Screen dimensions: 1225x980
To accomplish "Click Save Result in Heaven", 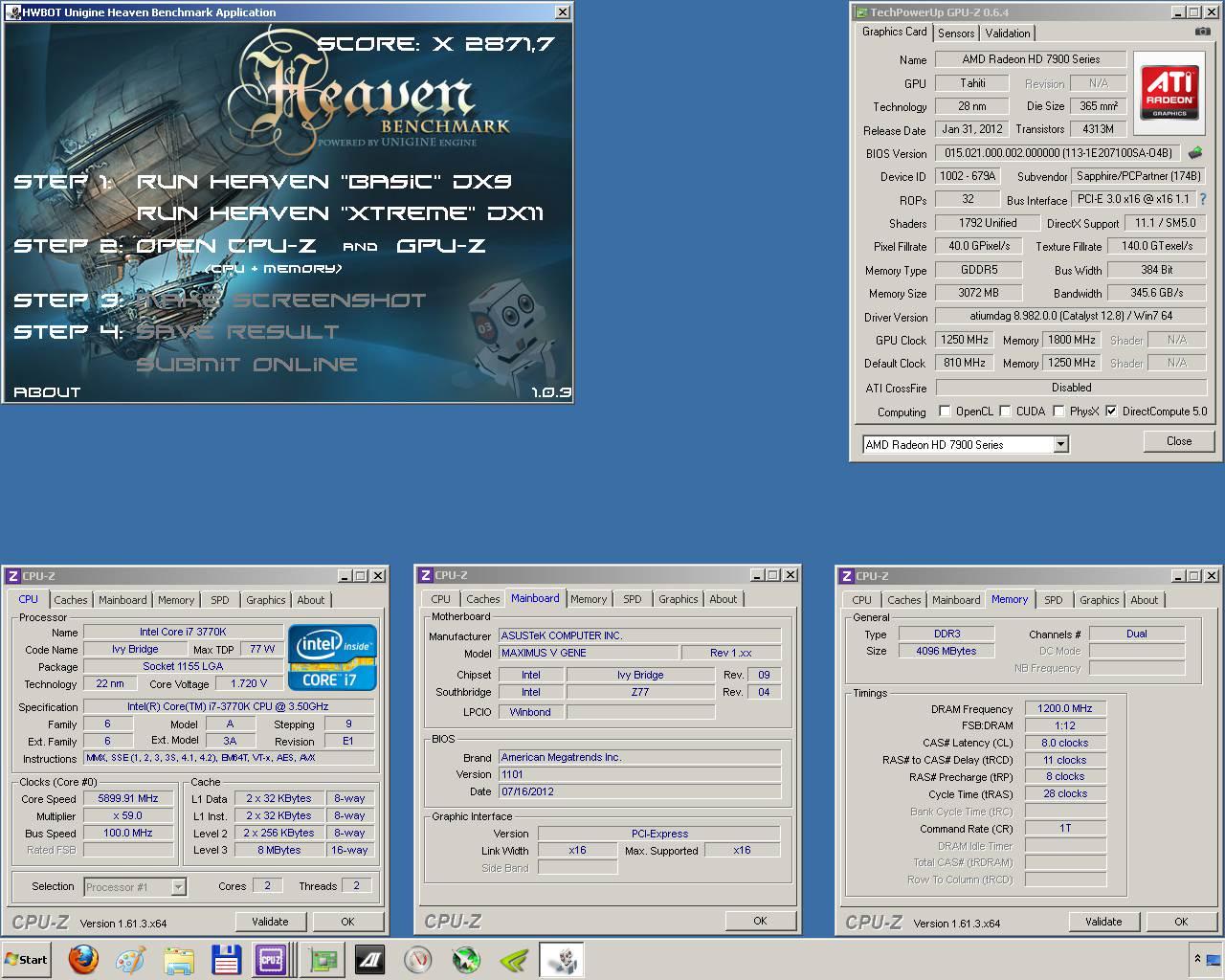I will 238,331.
